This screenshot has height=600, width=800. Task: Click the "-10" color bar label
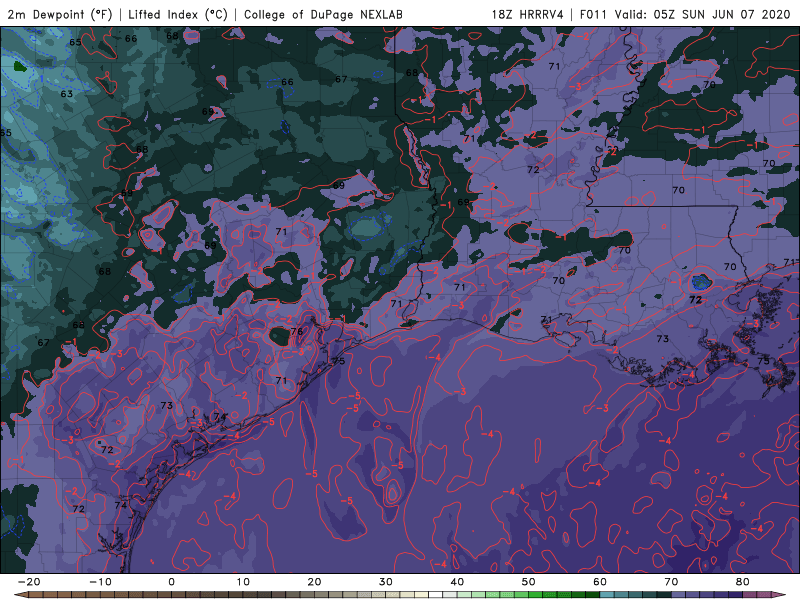tap(100, 582)
